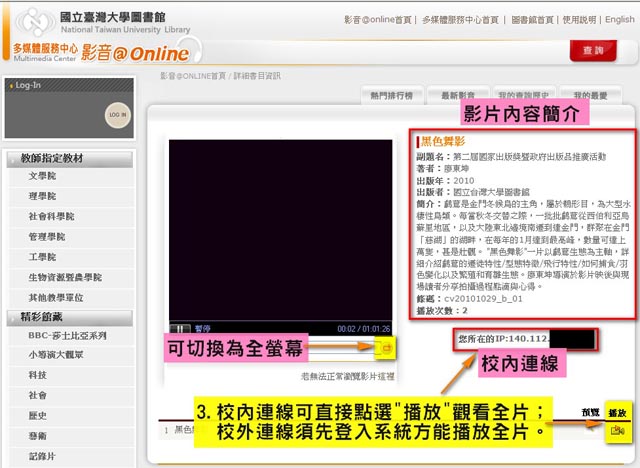Switch language to English

(620, 20)
